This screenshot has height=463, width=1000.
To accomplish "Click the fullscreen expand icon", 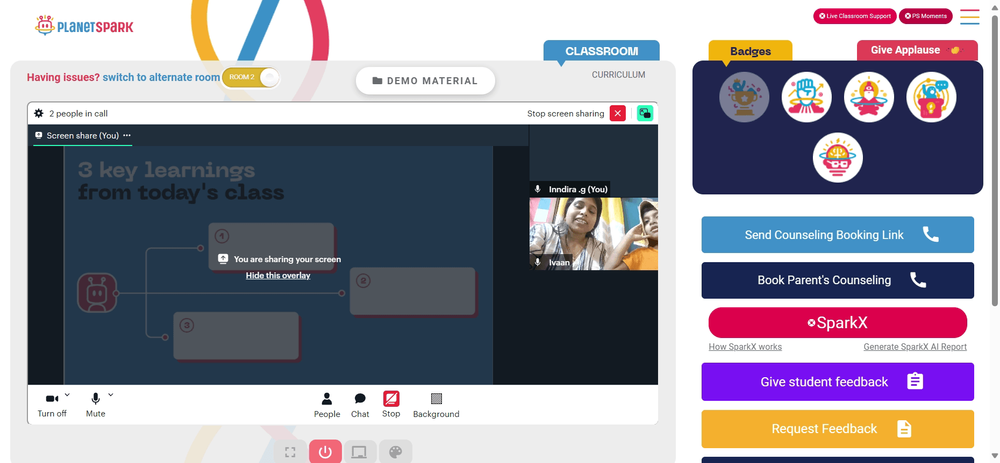I will [x=290, y=452].
